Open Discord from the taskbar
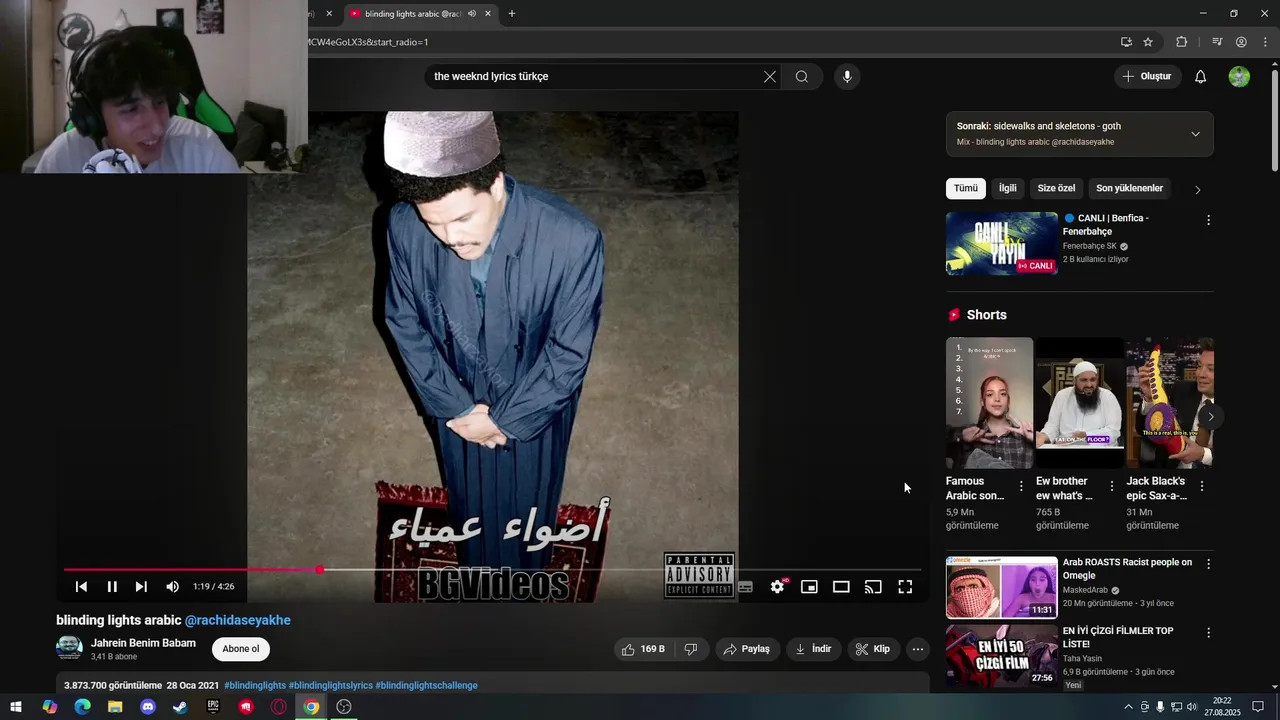The image size is (1280, 720). click(x=148, y=707)
